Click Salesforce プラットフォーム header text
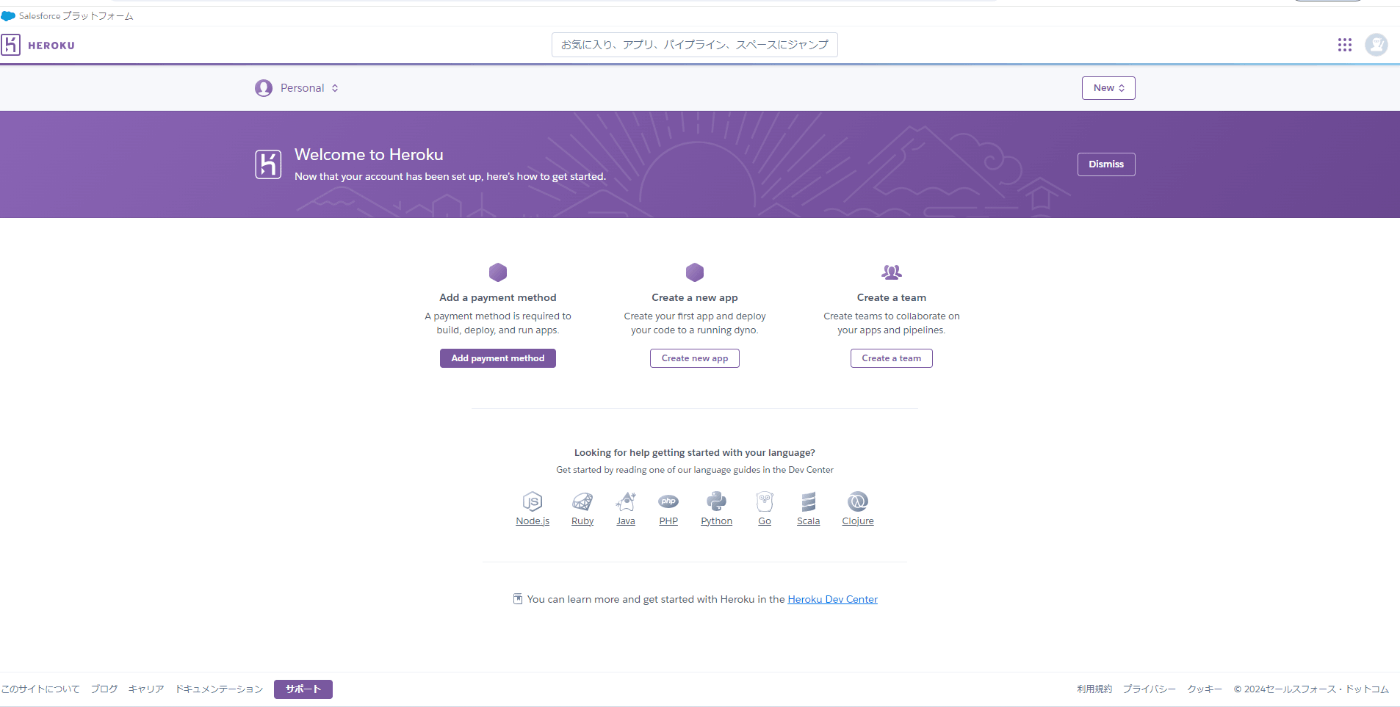This screenshot has width=1400, height=707. 76,16
